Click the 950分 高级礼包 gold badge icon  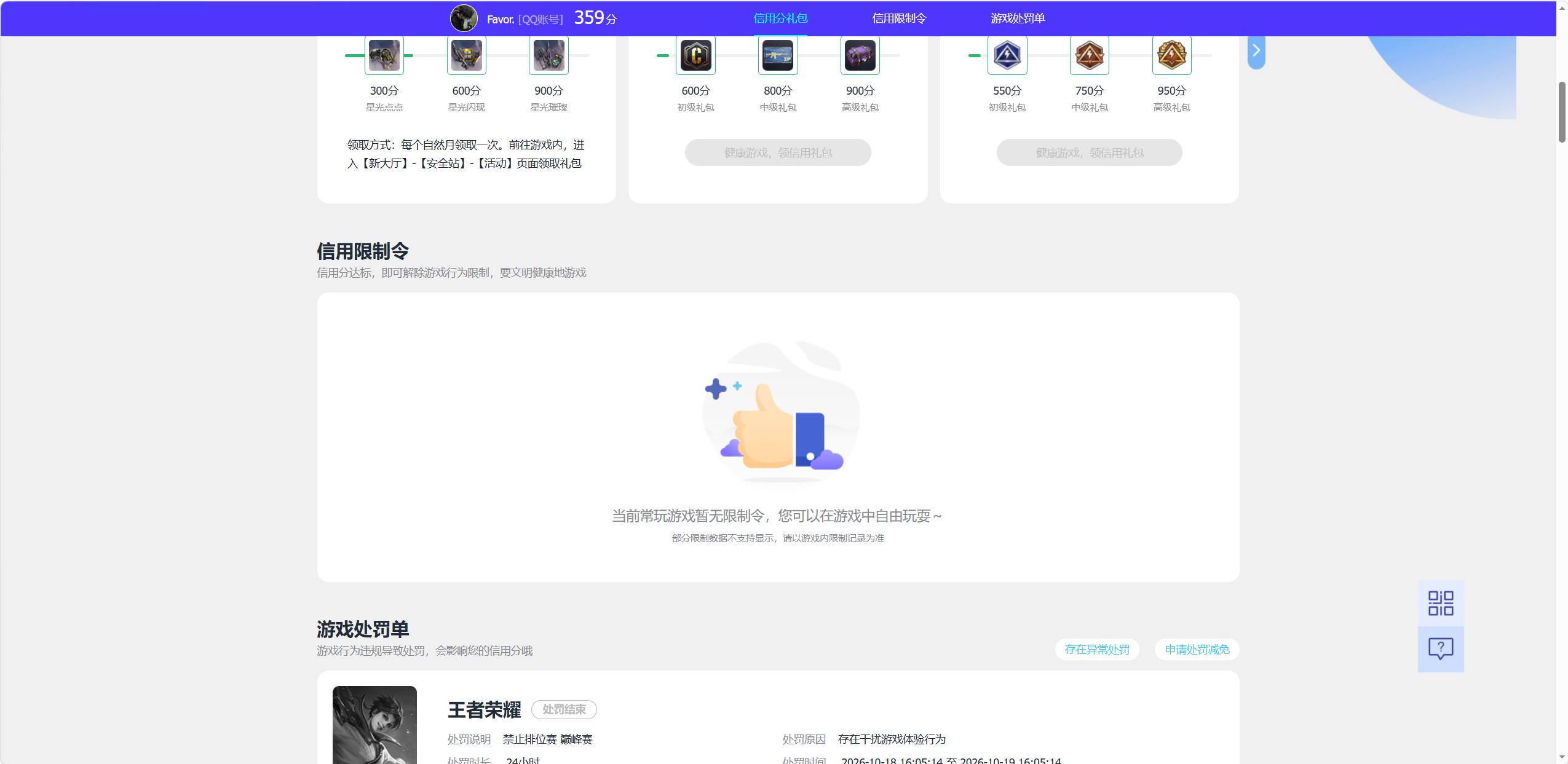1171,55
